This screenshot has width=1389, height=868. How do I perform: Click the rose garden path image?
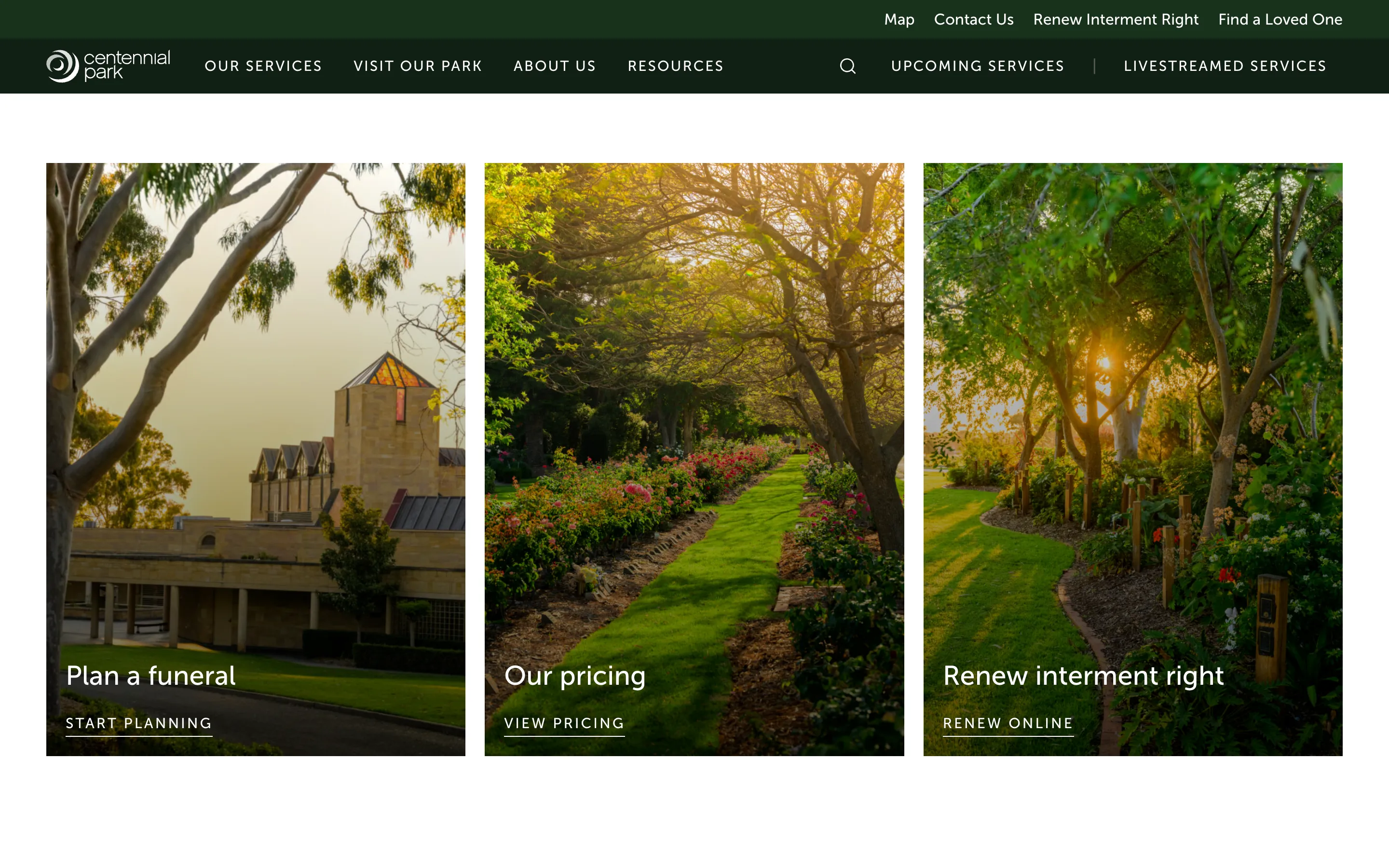pyautogui.click(x=694, y=402)
